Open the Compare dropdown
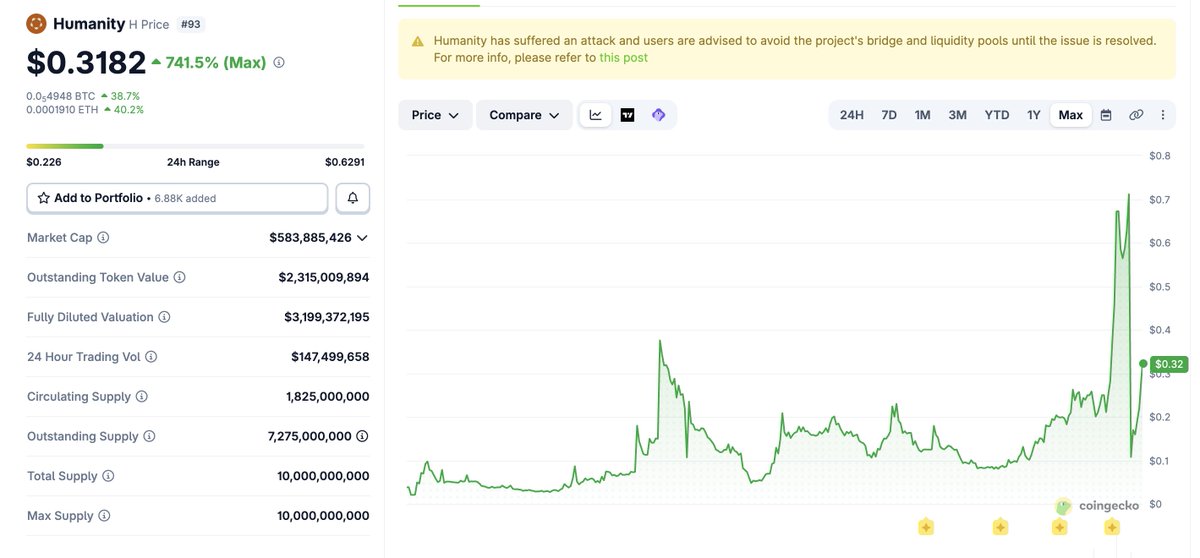The height and width of the screenshot is (558, 1200). click(524, 115)
